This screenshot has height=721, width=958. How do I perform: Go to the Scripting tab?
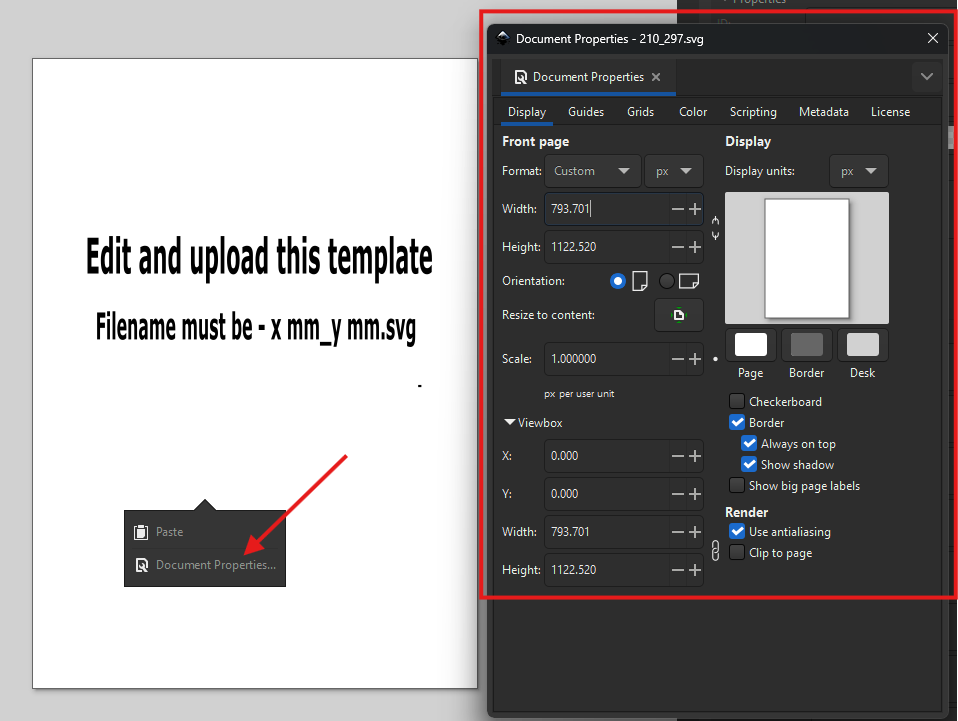(x=753, y=112)
